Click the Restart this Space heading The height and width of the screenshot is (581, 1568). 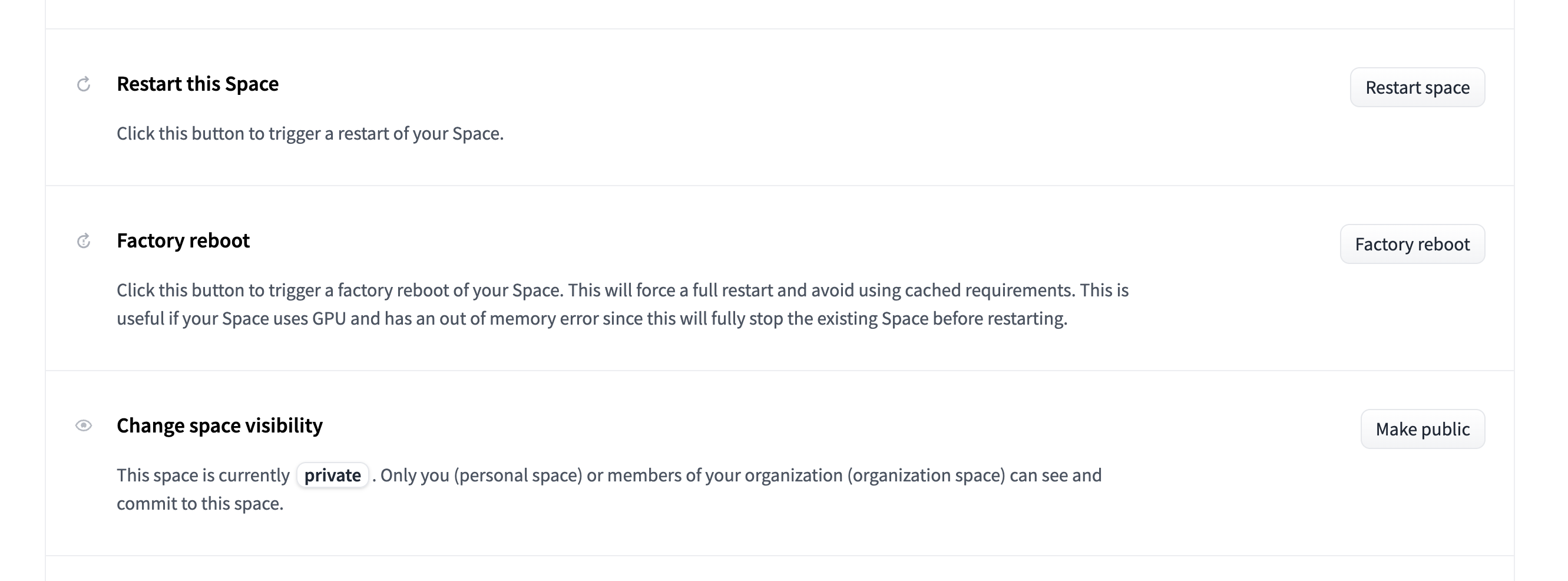(x=198, y=84)
